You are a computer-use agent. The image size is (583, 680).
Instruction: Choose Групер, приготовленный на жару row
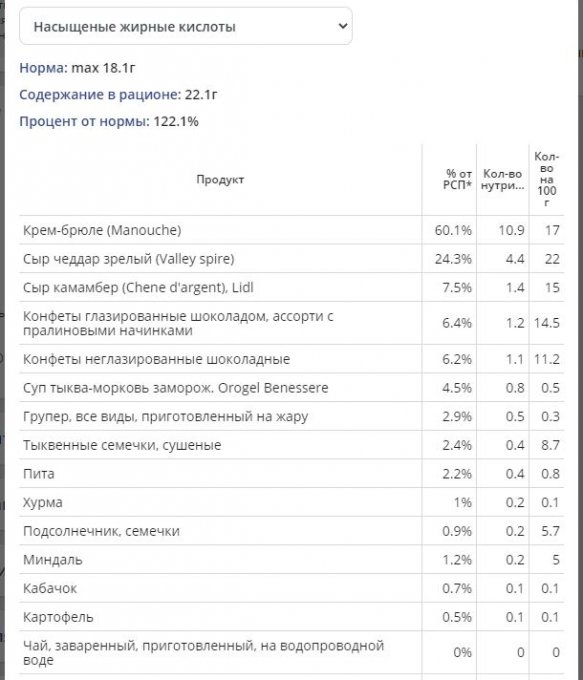[x=292, y=416]
